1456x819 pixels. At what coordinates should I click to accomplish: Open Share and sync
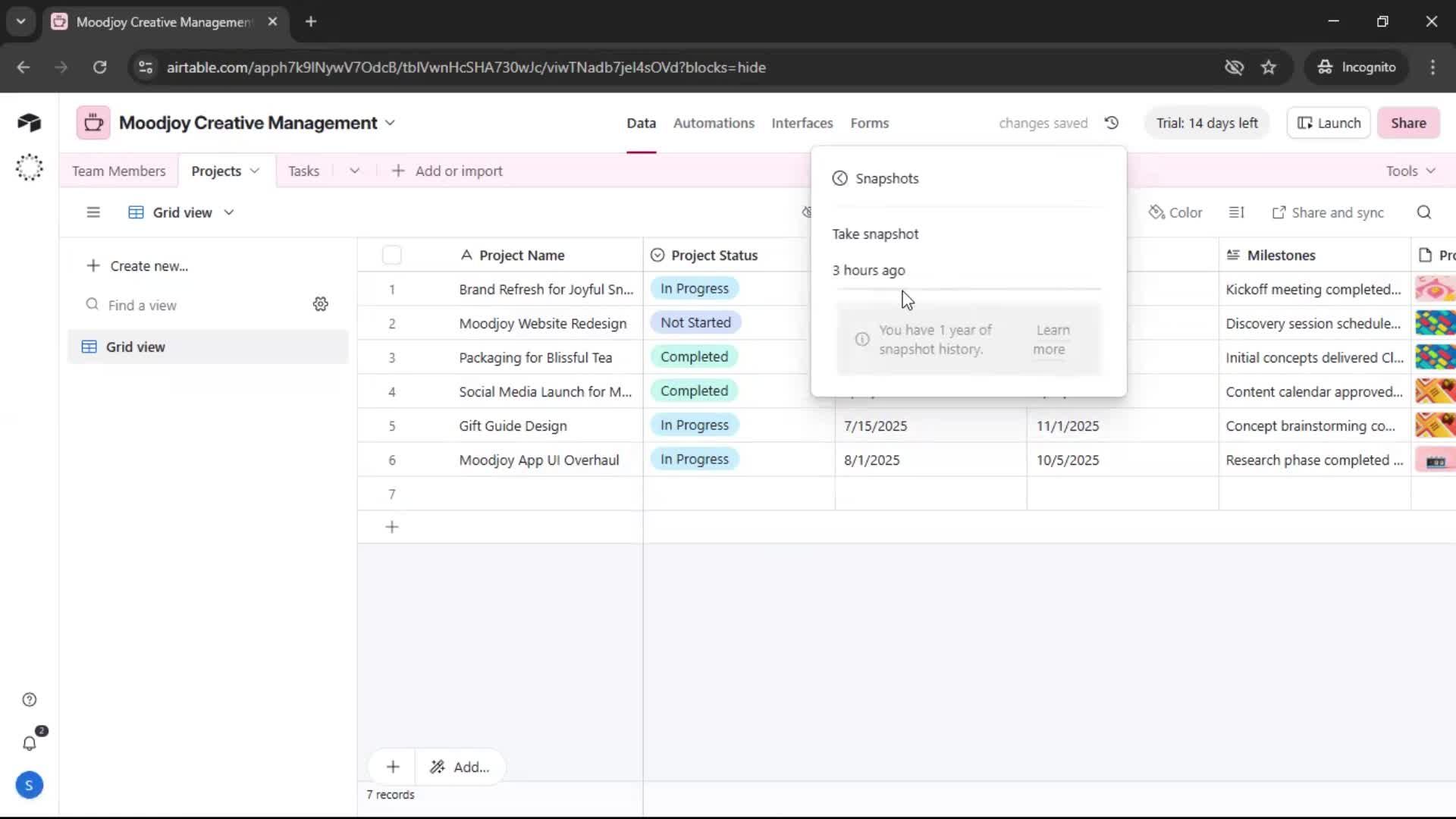pyautogui.click(x=1328, y=212)
